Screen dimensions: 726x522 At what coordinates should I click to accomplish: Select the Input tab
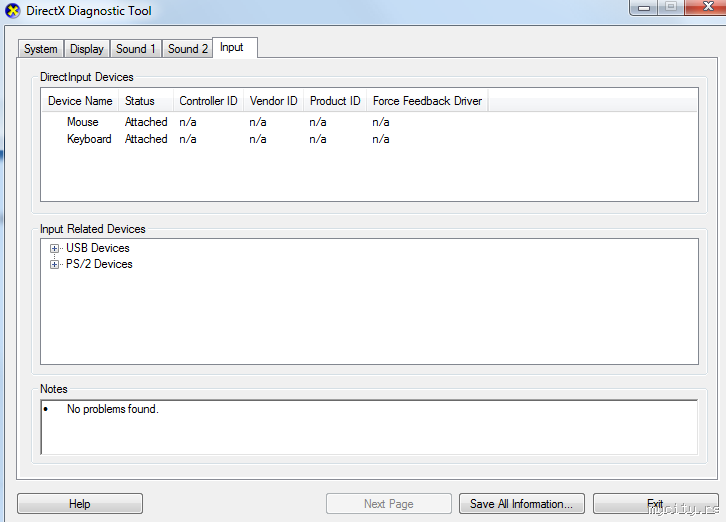235,47
